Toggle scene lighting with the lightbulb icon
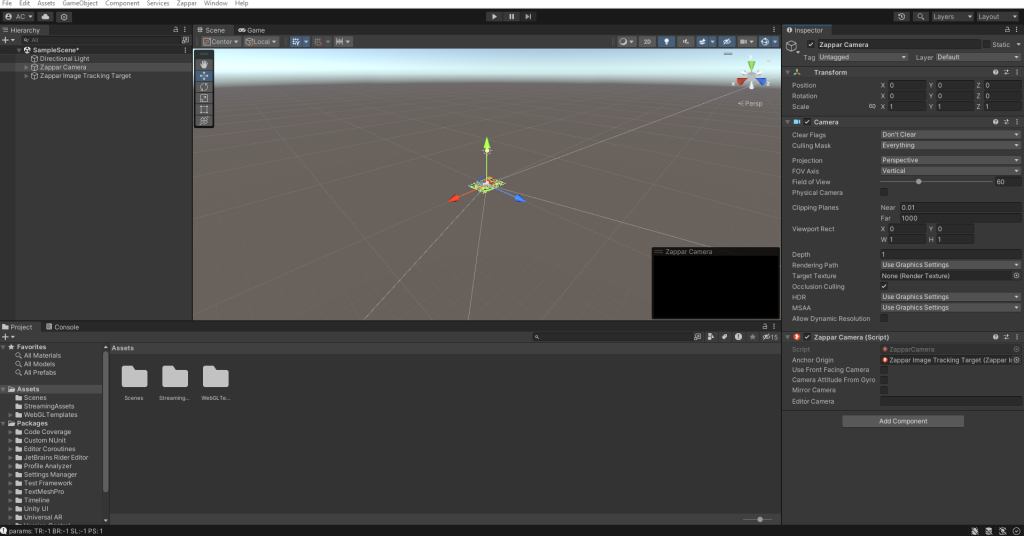Viewport: 1024px width, 536px height. click(668, 42)
